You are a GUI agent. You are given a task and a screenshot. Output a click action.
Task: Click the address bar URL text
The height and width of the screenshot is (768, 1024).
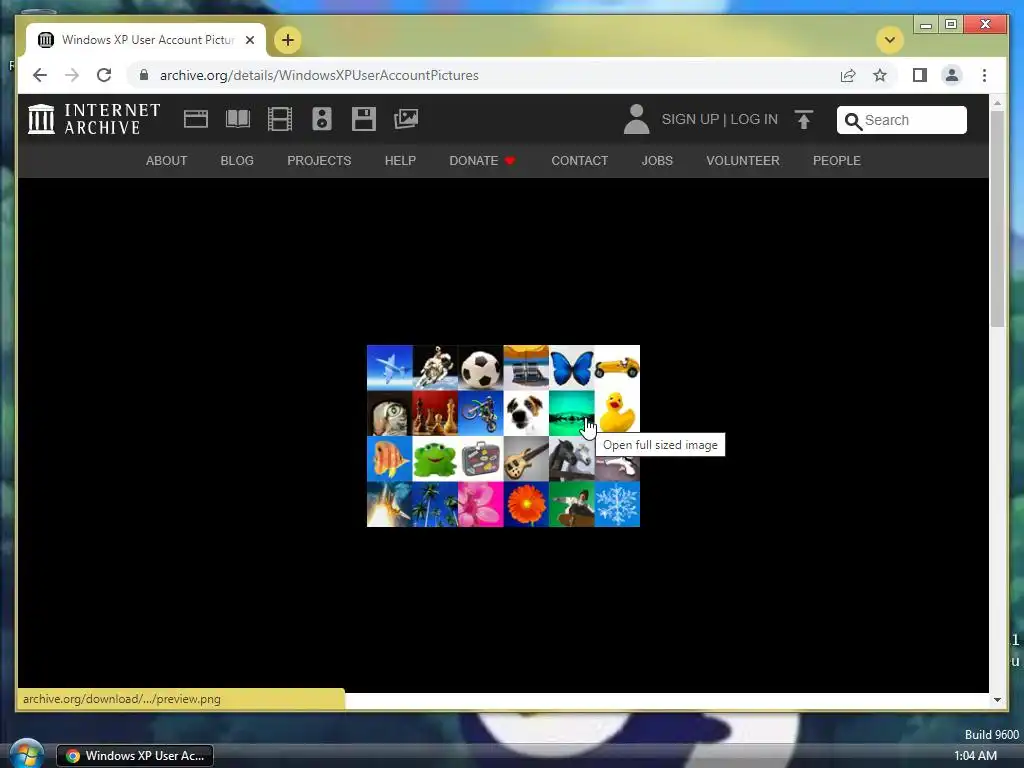tap(319, 75)
